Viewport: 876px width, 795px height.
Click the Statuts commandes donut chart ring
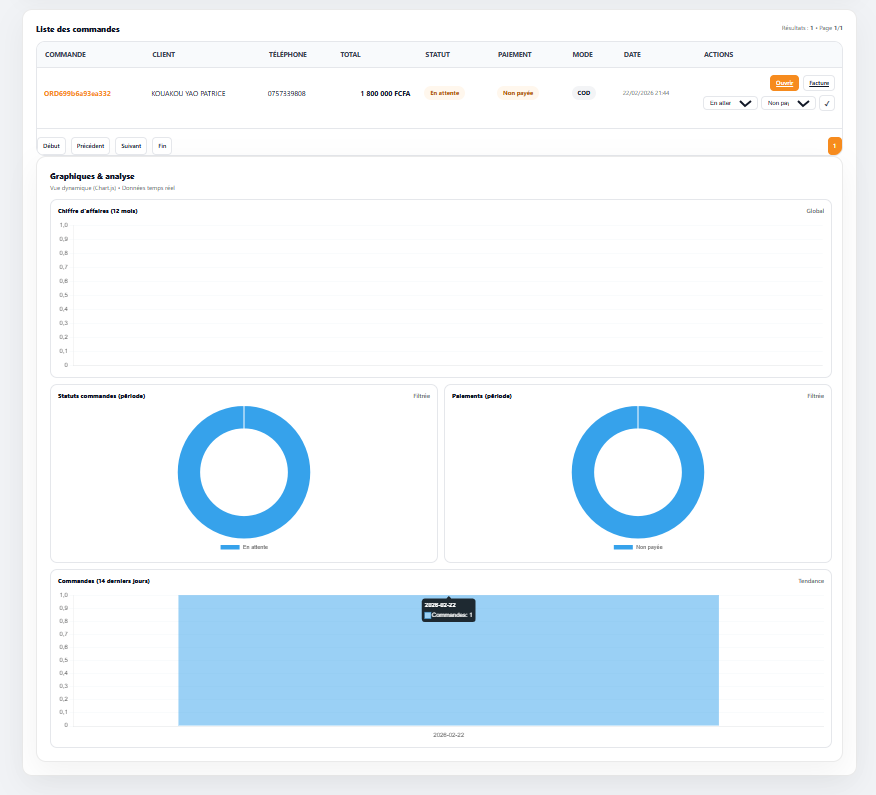190,474
